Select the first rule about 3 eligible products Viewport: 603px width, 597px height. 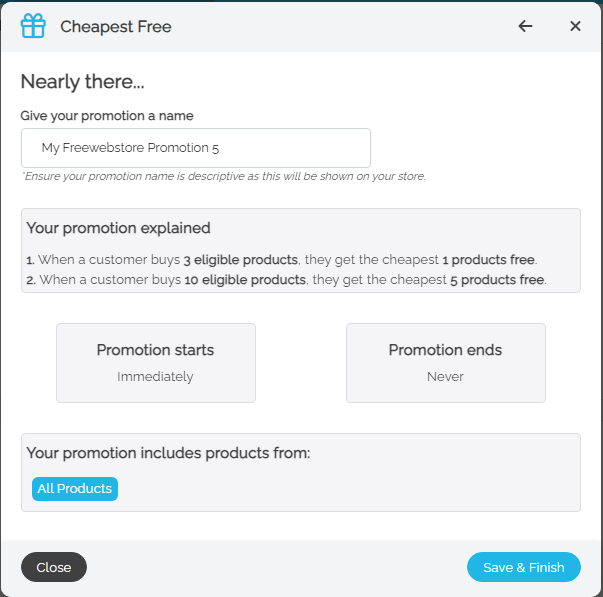[x=282, y=259]
